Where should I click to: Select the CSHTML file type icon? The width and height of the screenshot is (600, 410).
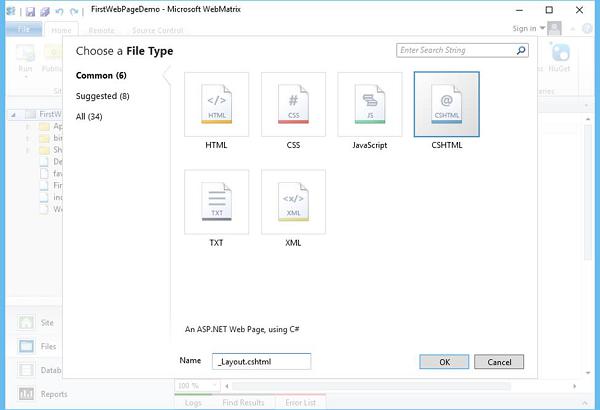pos(447,104)
